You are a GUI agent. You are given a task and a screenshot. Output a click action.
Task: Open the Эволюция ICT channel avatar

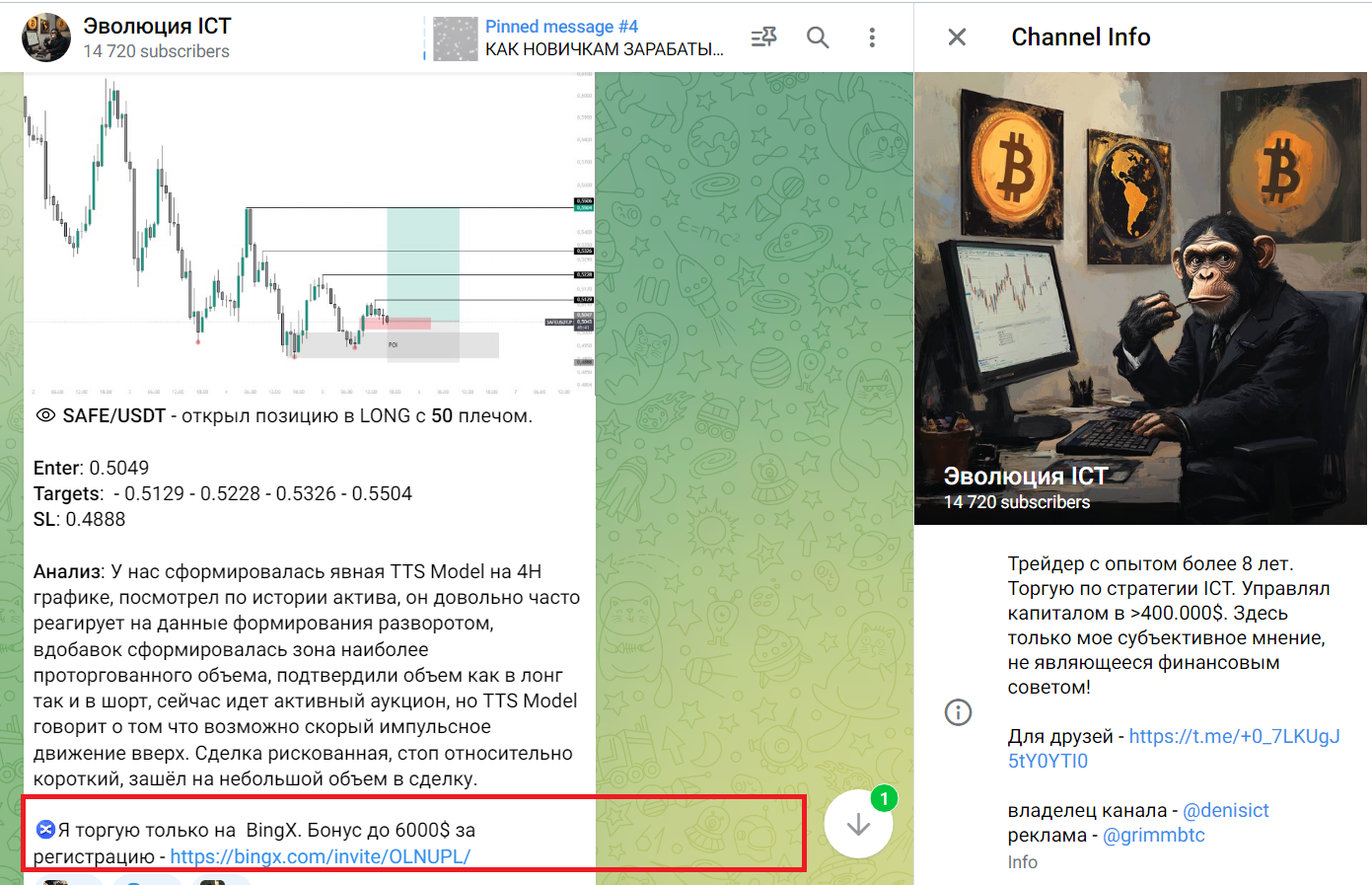click(x=46, y=37)
